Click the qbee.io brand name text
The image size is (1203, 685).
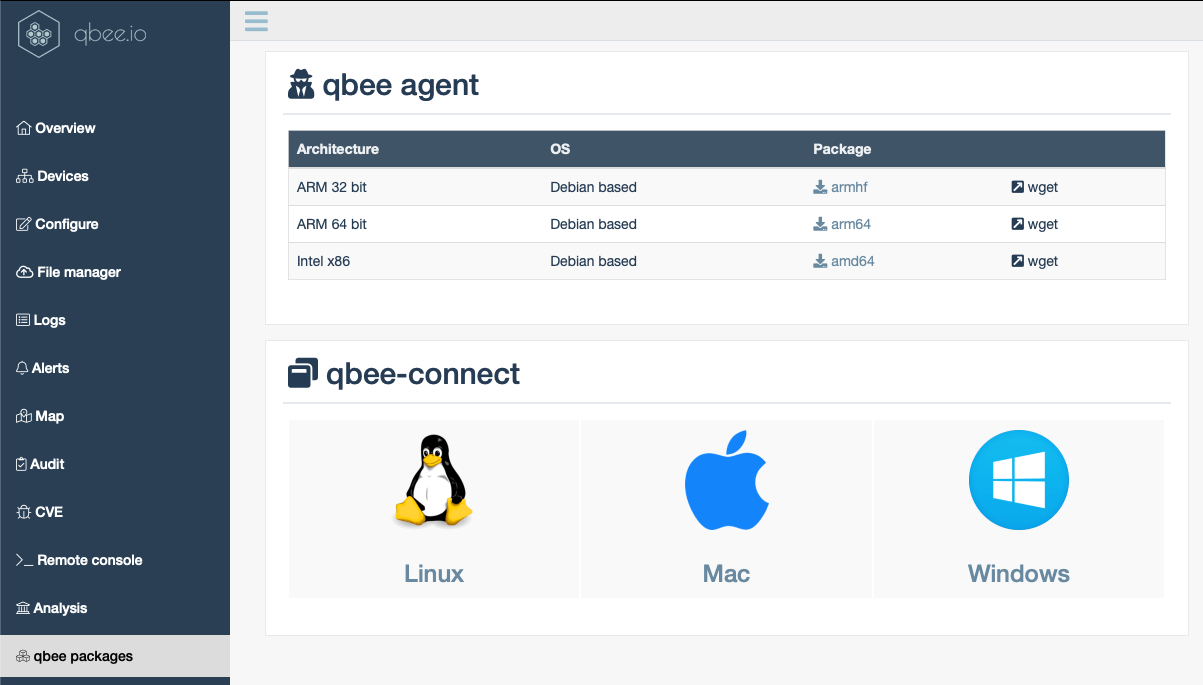pos(111,35)
